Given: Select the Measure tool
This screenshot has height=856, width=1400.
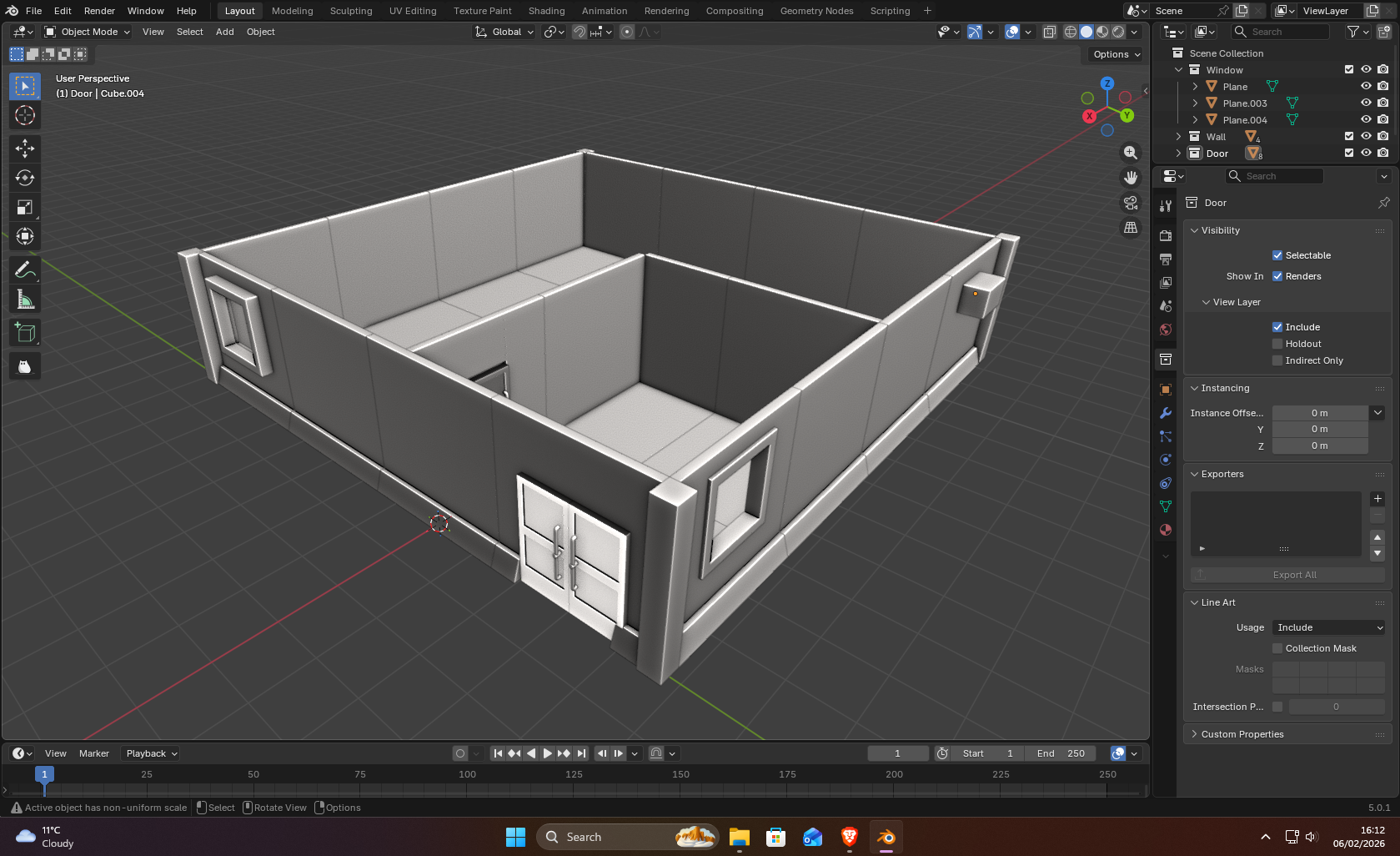Looking at the screenshot, I should tap(25, 300).
